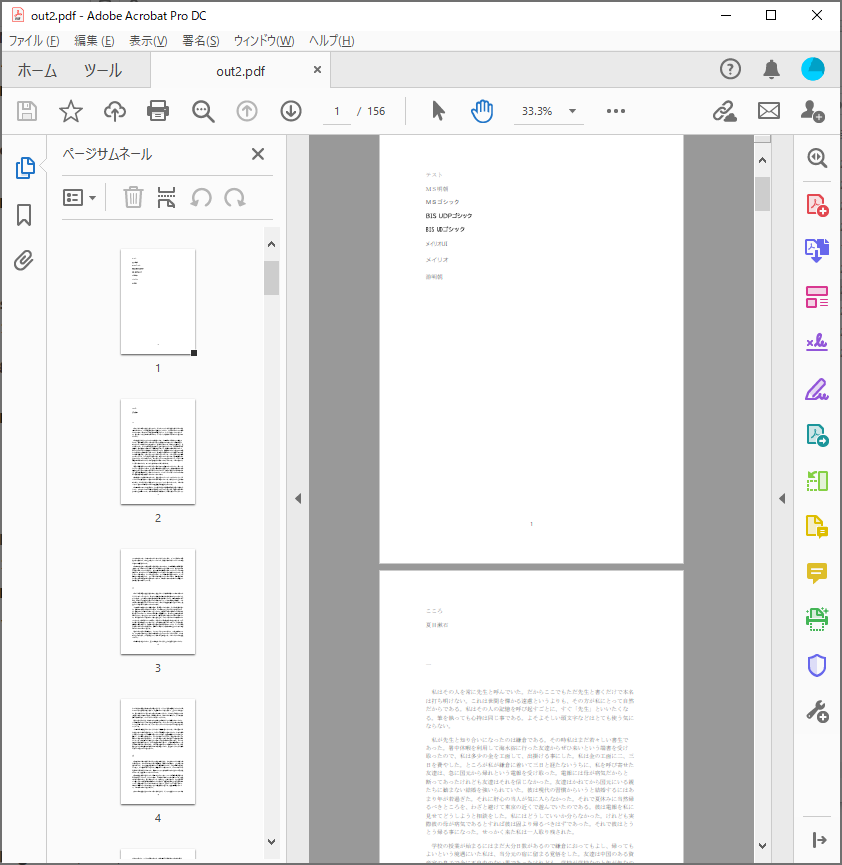Click the document vertical scrollbar thumb
The width and height of the screenshot is (842, 865).
coord(763,194)
